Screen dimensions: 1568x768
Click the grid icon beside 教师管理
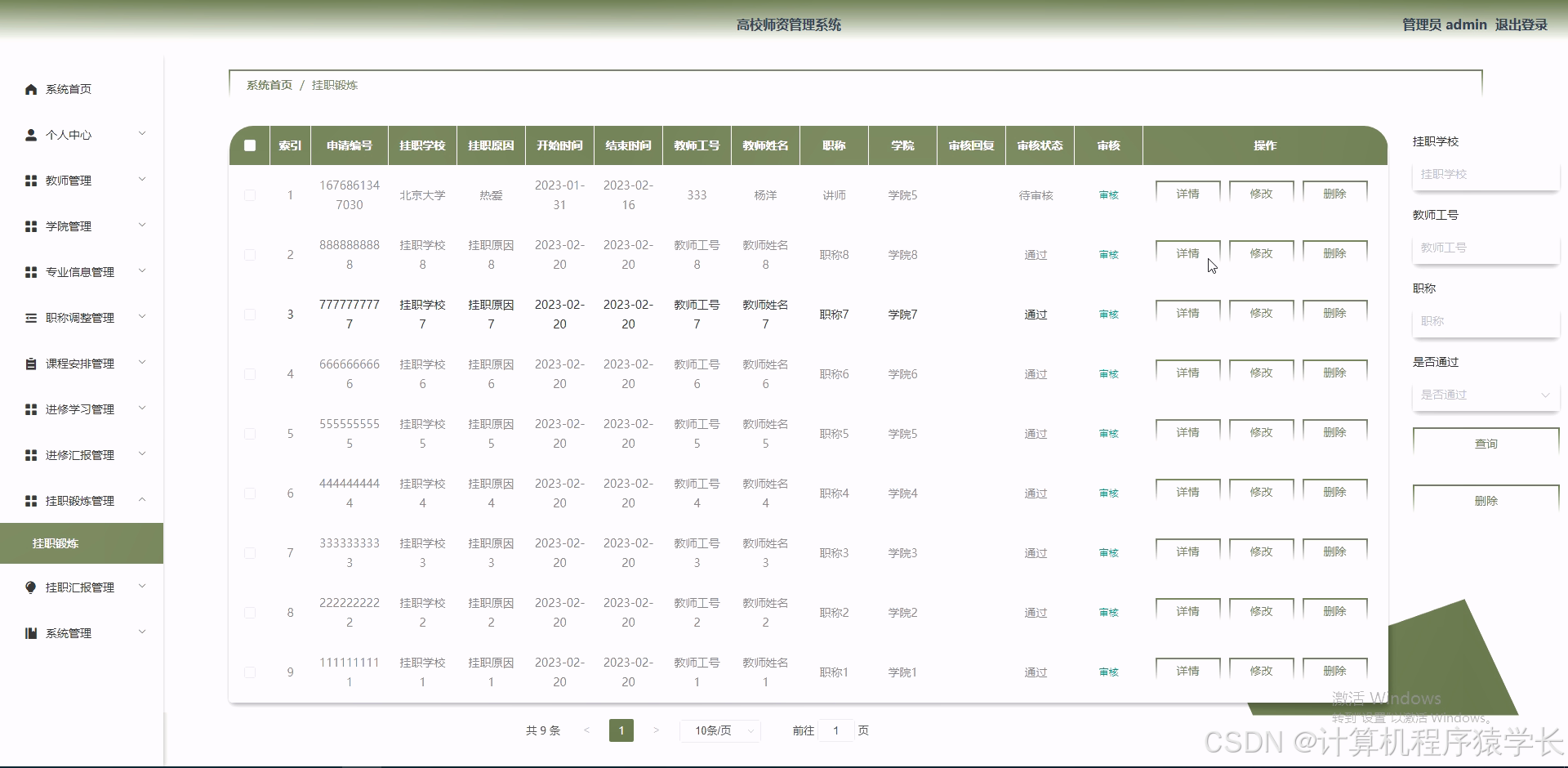(x=31, y=181)
